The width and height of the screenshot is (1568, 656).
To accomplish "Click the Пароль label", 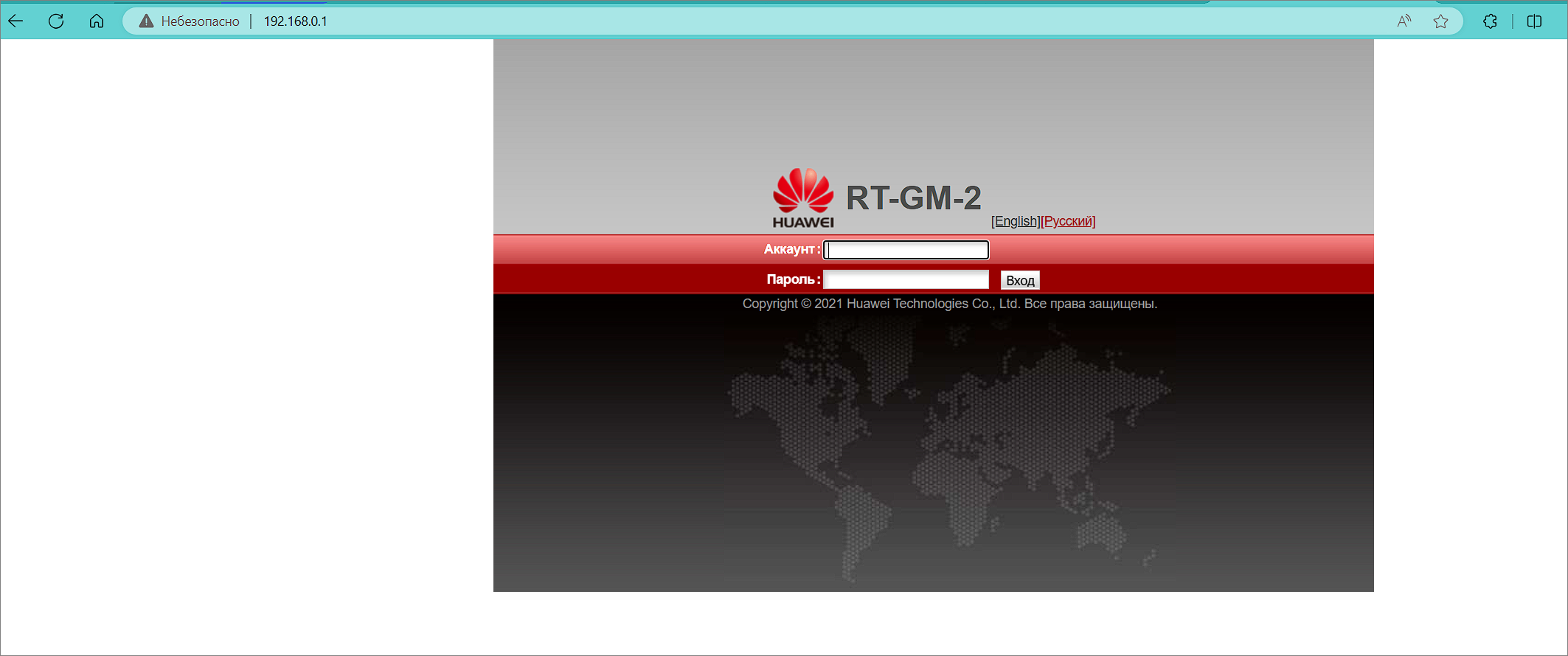I will tap(793, 279).
